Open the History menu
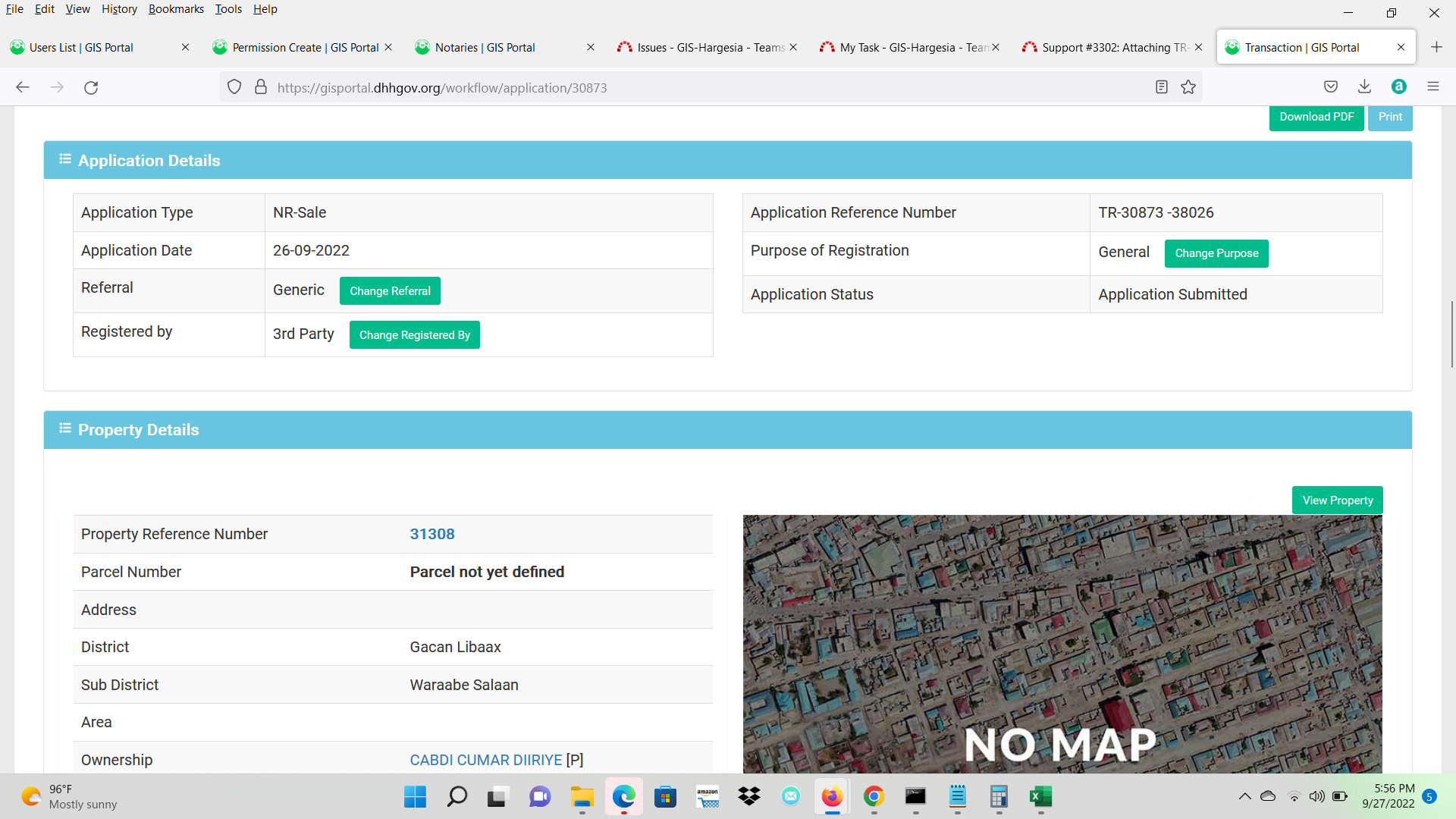Viewport: 1456px width, 819px height. pyautogui.click(x=119, y=9)
